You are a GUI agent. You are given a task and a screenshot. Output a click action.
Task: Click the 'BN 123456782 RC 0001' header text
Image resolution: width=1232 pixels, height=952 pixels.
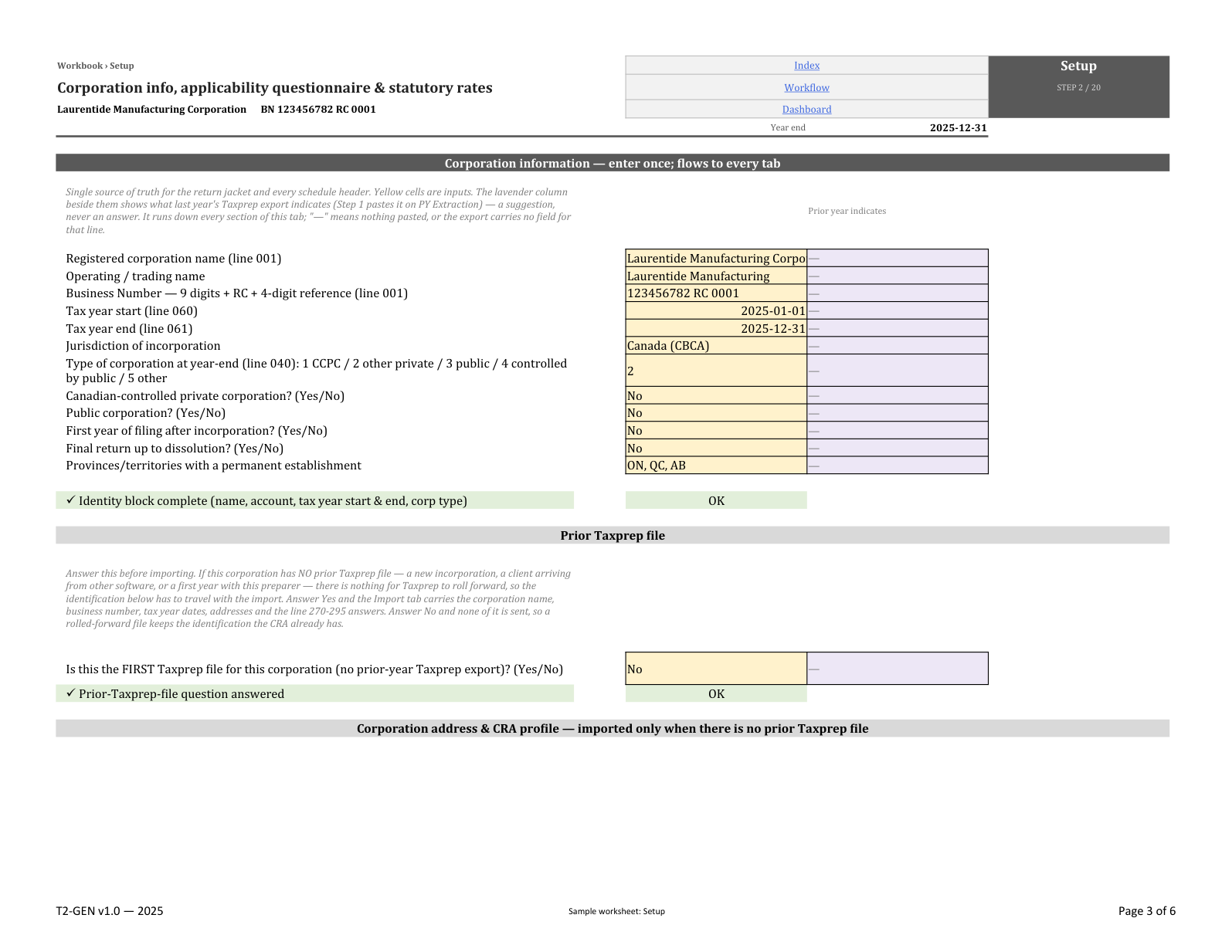point(318,109)
